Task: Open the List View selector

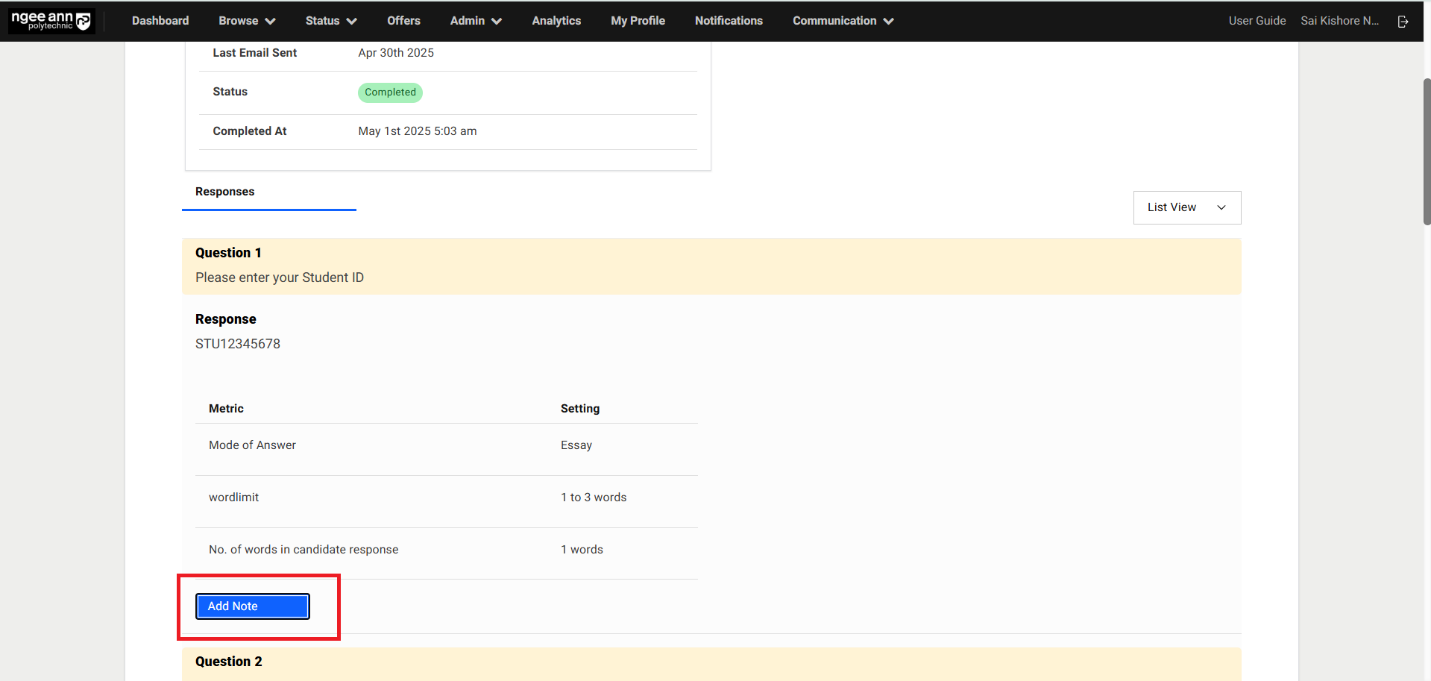Action: pyautogui.click(x=1187, y=207)
